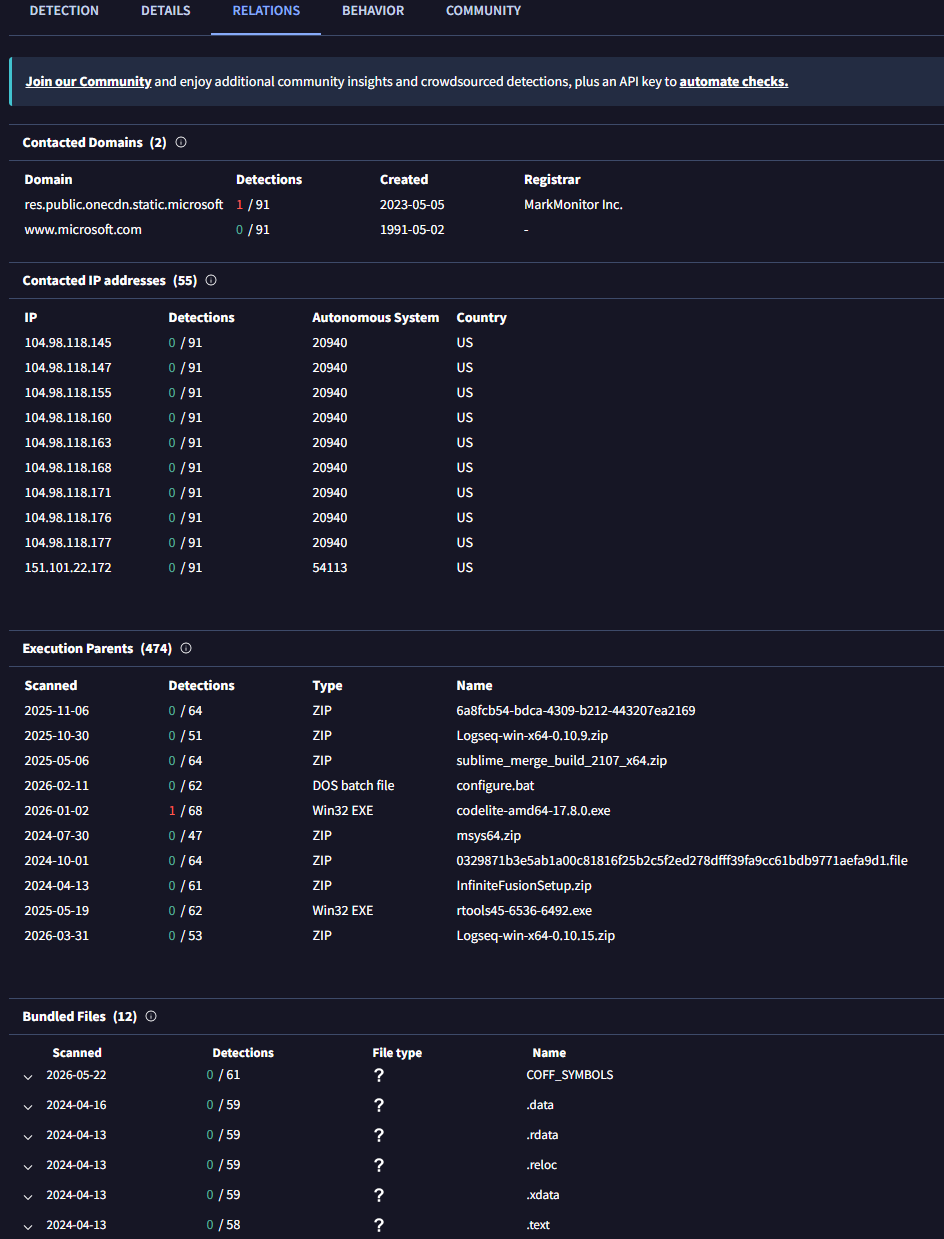
Task: Open domain res.public.onecdn.static.microsoft
Action: pos(124,204)
